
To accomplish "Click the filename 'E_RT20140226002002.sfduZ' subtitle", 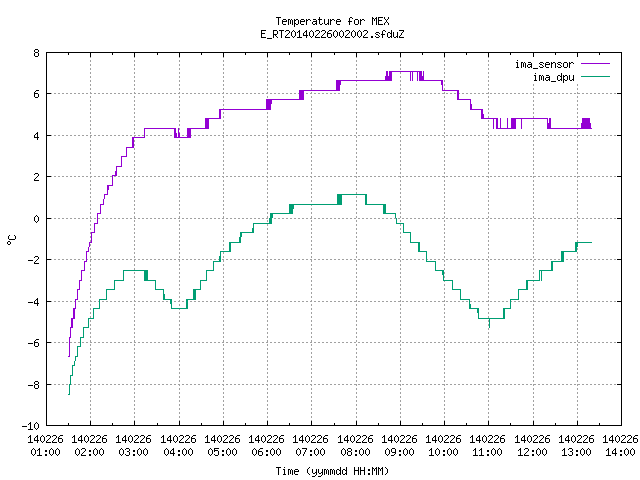I will [x=332, y=34].
